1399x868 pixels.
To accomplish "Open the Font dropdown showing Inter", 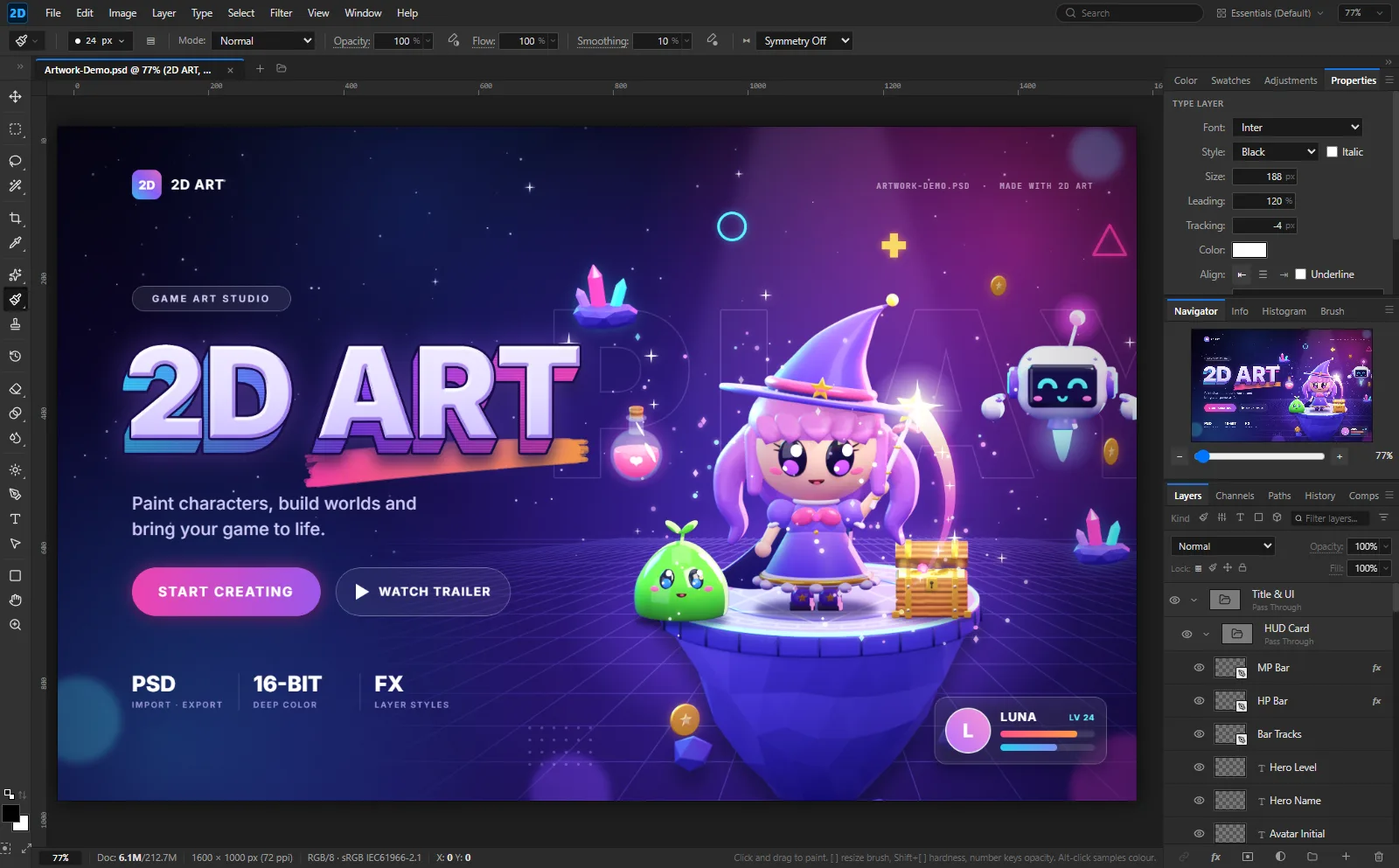I will coord(1298,128).
